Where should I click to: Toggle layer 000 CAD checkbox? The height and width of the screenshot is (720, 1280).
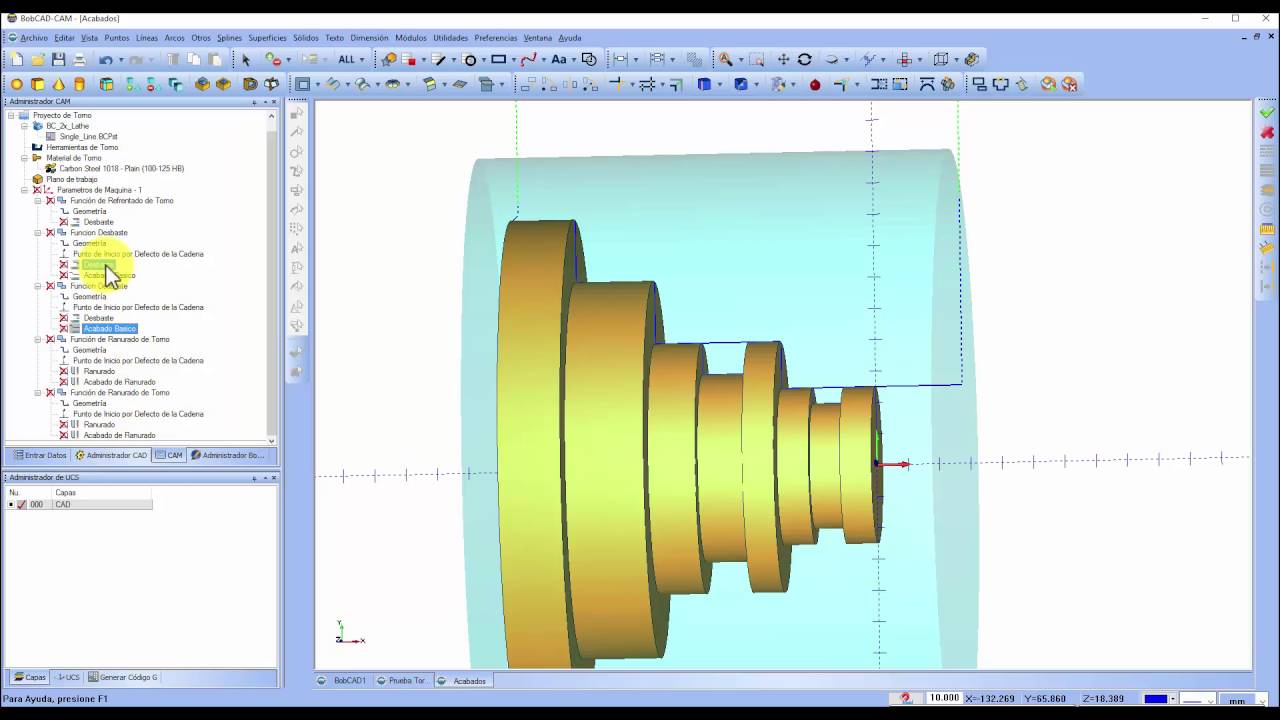[22, 505]
